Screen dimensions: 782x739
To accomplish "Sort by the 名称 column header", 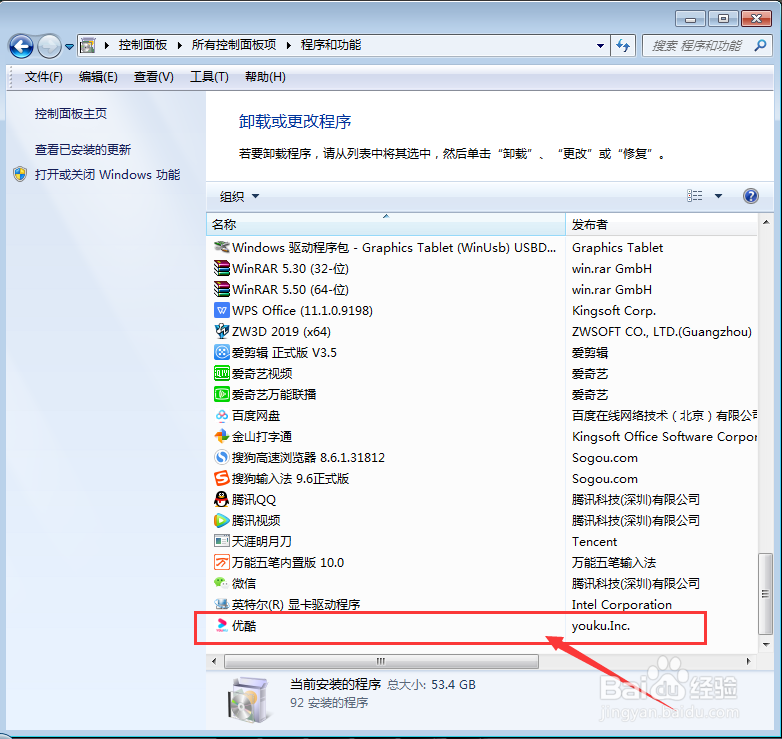I will [x=386, y=224].
